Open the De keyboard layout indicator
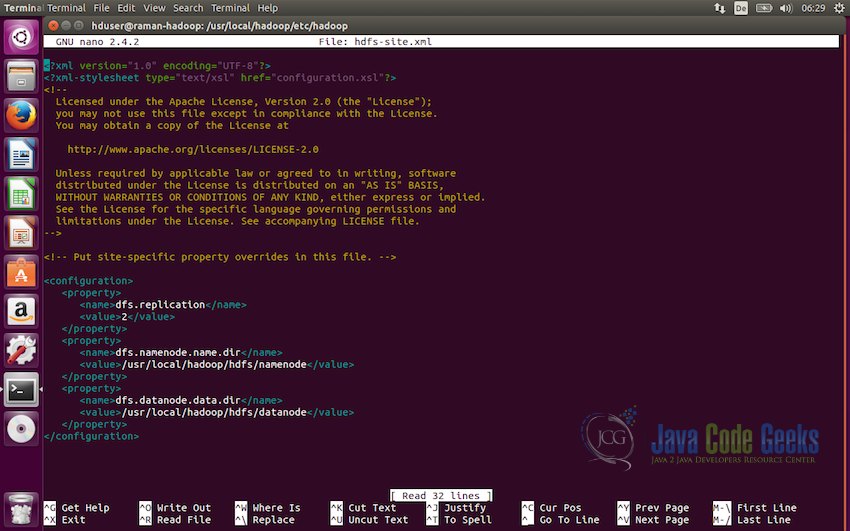The width and height of the screenshot is (850, 531). pyautogui.click(x=740, y=8)
